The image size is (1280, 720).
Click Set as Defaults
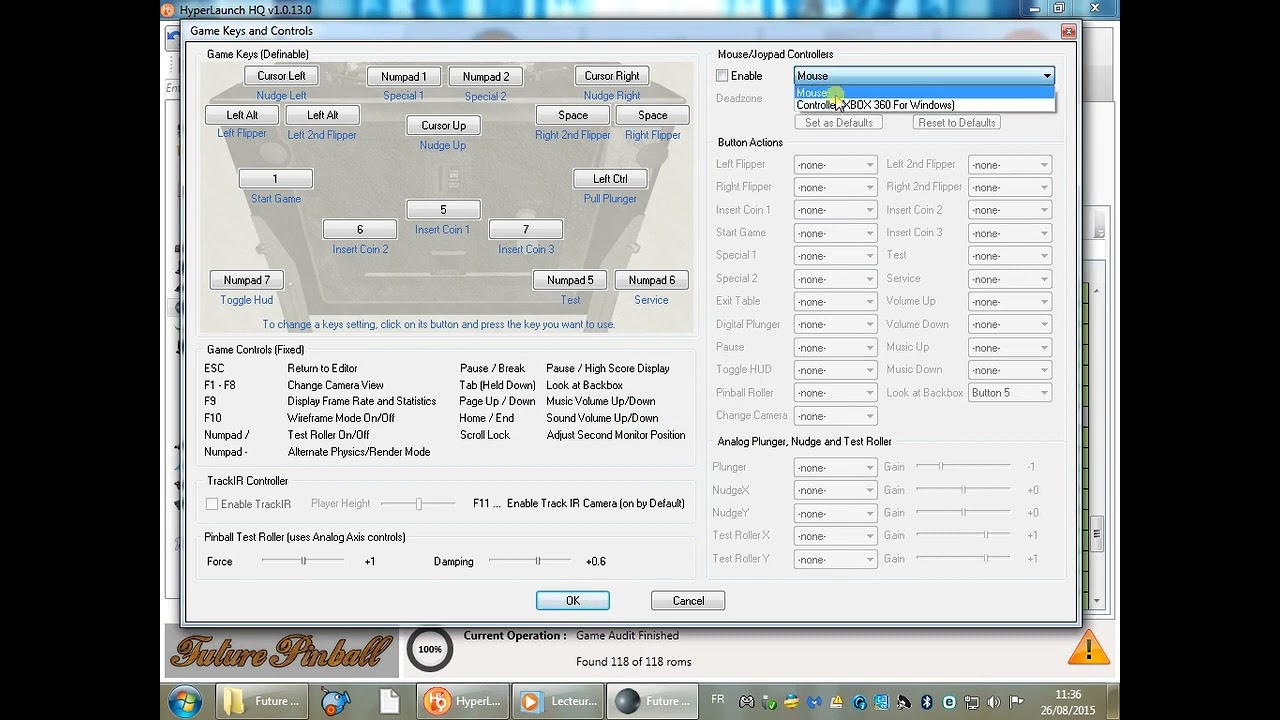pos(839,123)
